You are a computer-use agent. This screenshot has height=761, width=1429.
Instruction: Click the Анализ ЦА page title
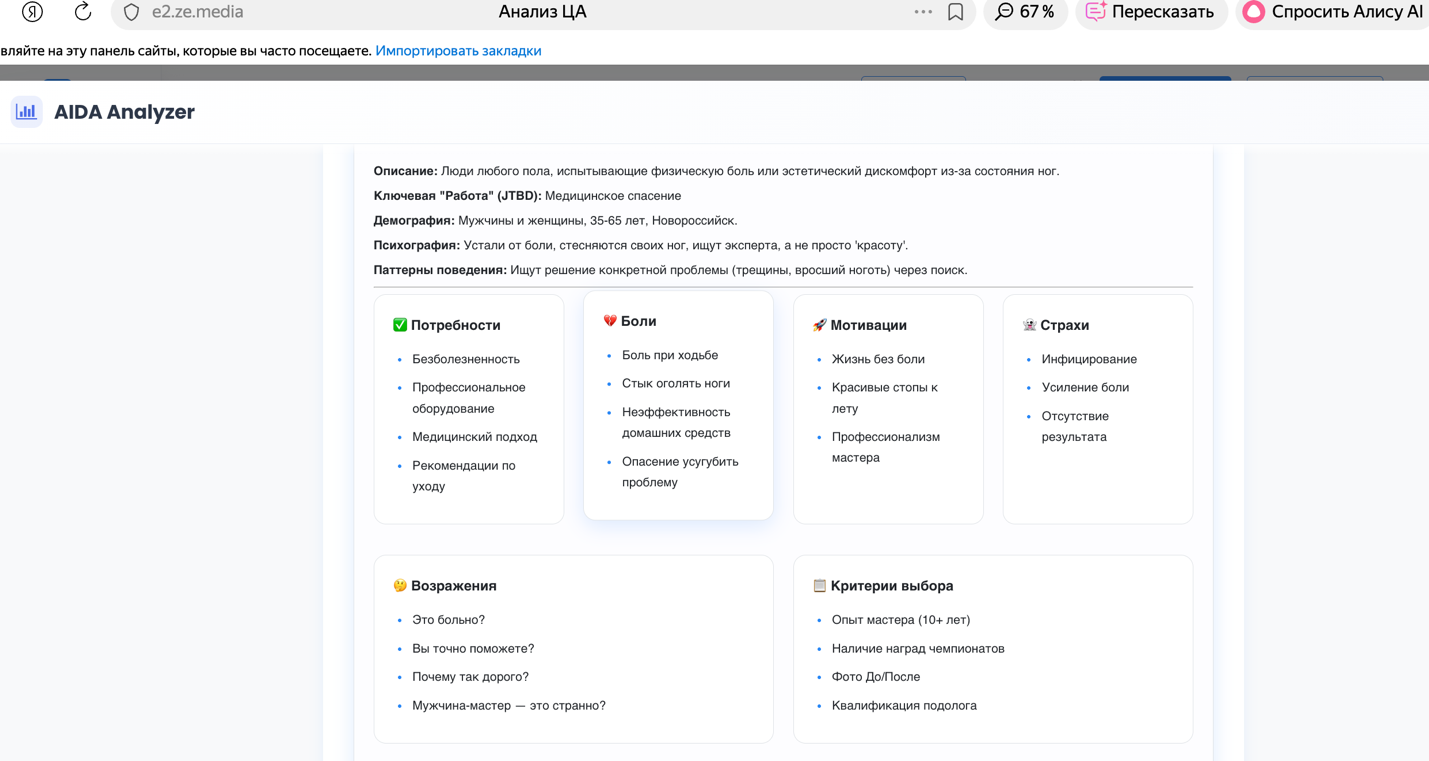542,12
